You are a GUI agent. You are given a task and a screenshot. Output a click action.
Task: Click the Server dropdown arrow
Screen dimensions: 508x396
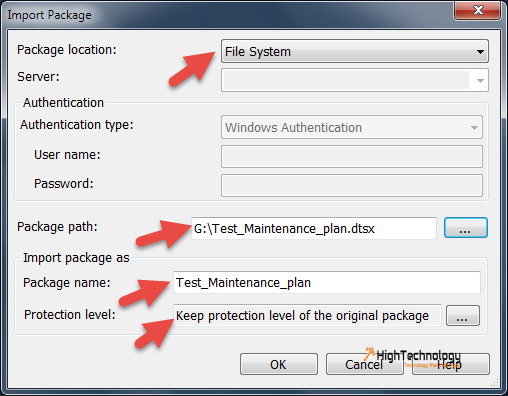tap(480, 81)
